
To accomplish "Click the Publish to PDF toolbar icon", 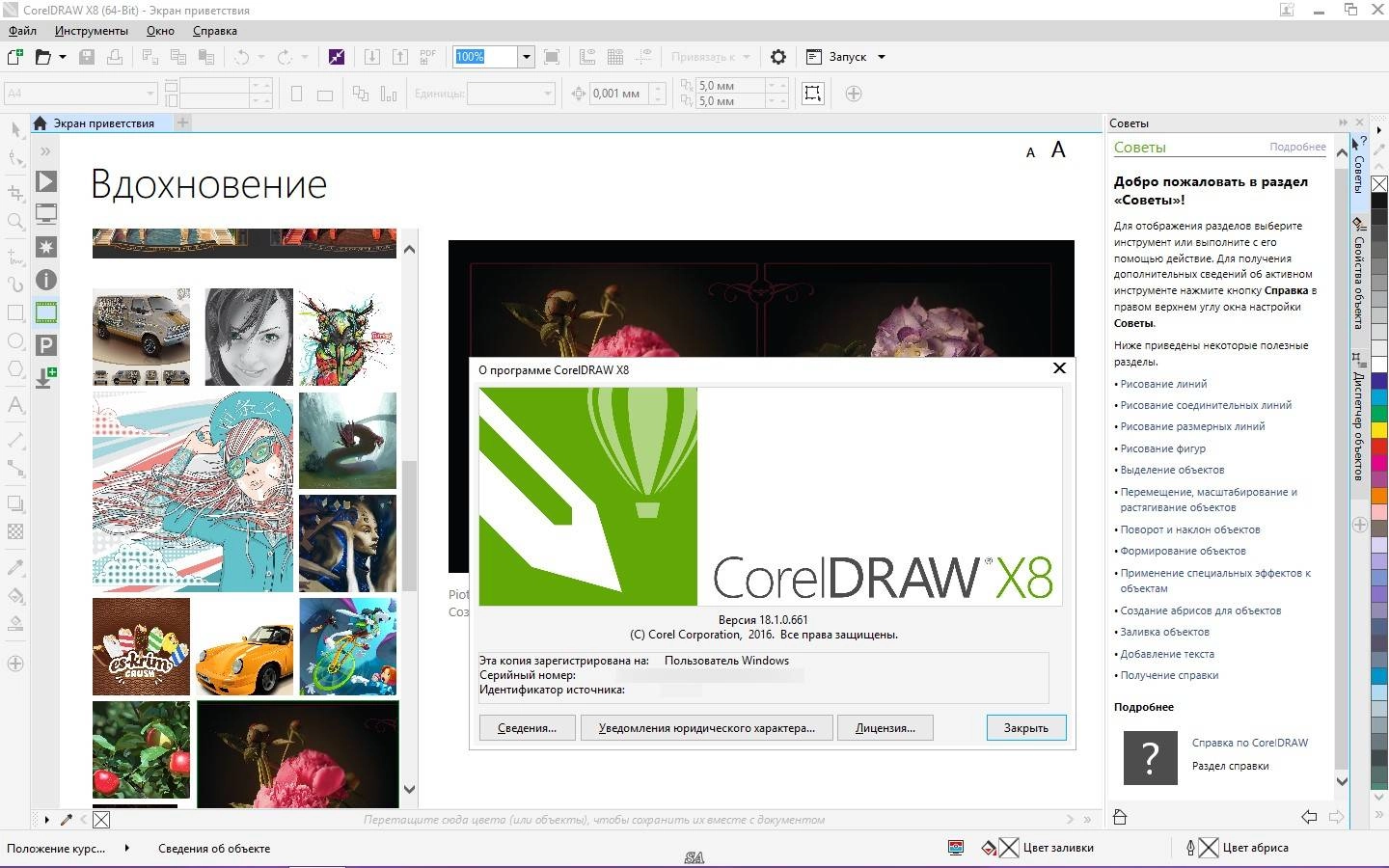I will pyautogui.click(x=427, y=56).
